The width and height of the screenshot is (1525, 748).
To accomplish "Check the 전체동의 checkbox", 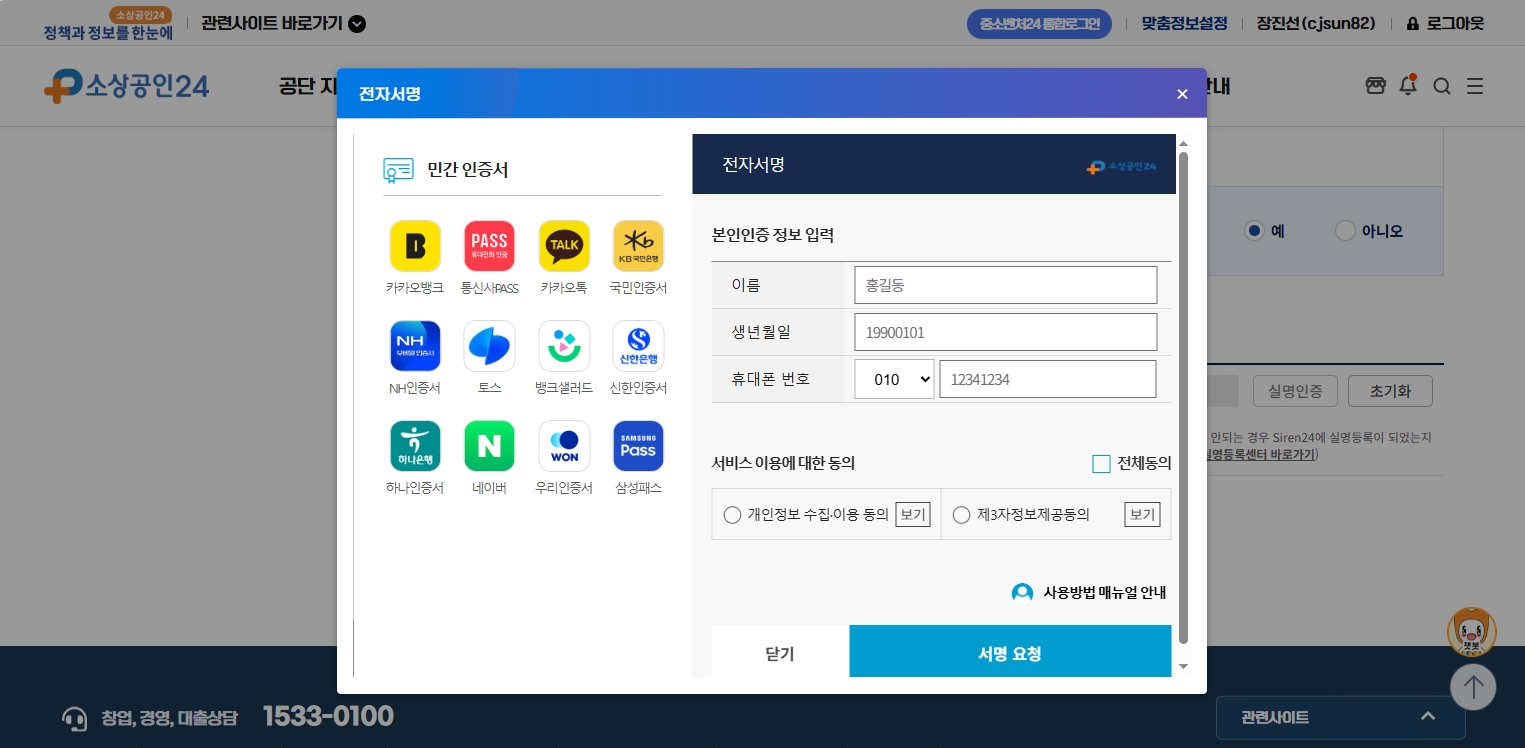I will point(1101,464).
